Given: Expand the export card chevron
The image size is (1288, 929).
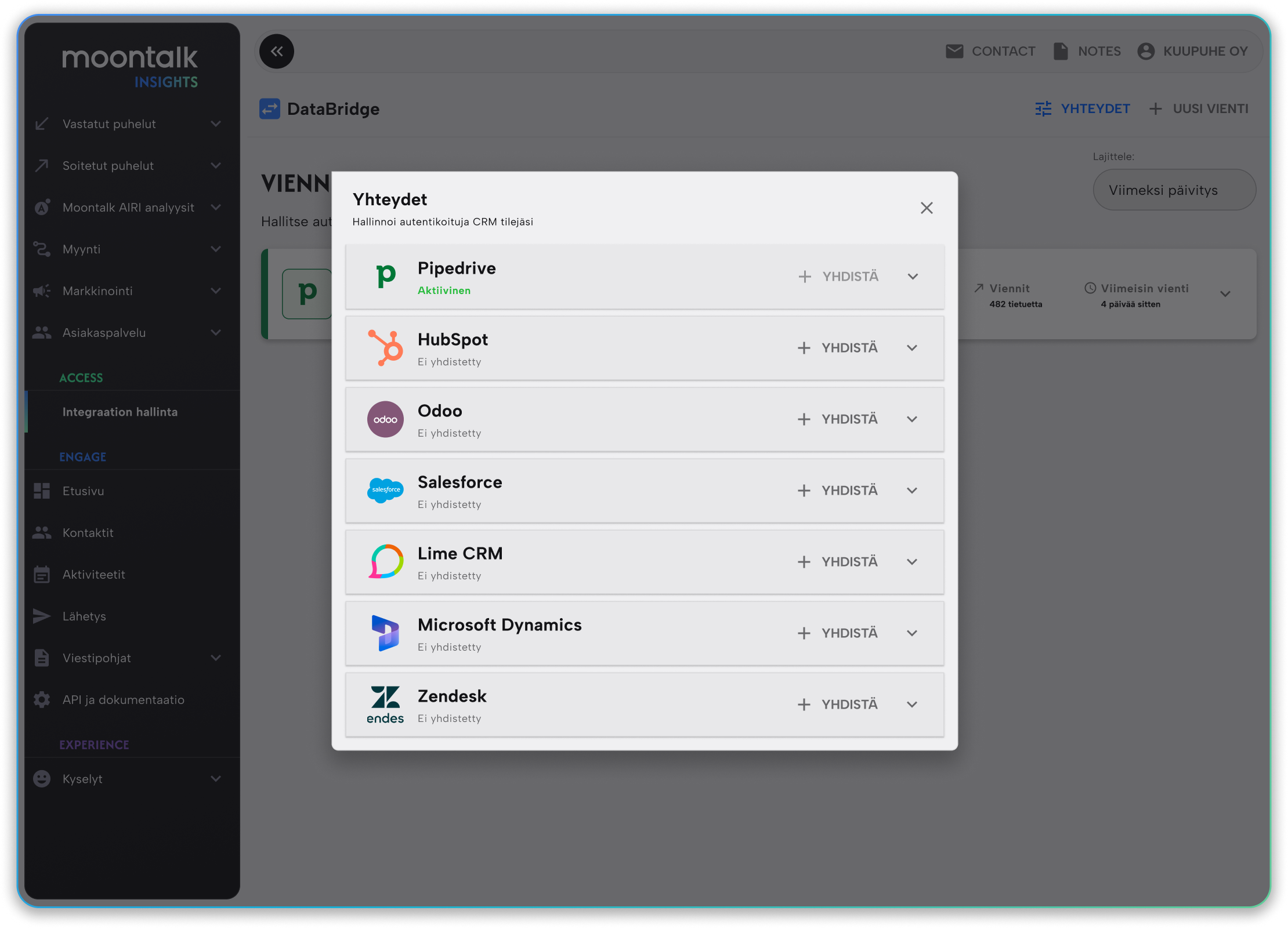Looking at the screenshot, I should [x=1225, y=294].
